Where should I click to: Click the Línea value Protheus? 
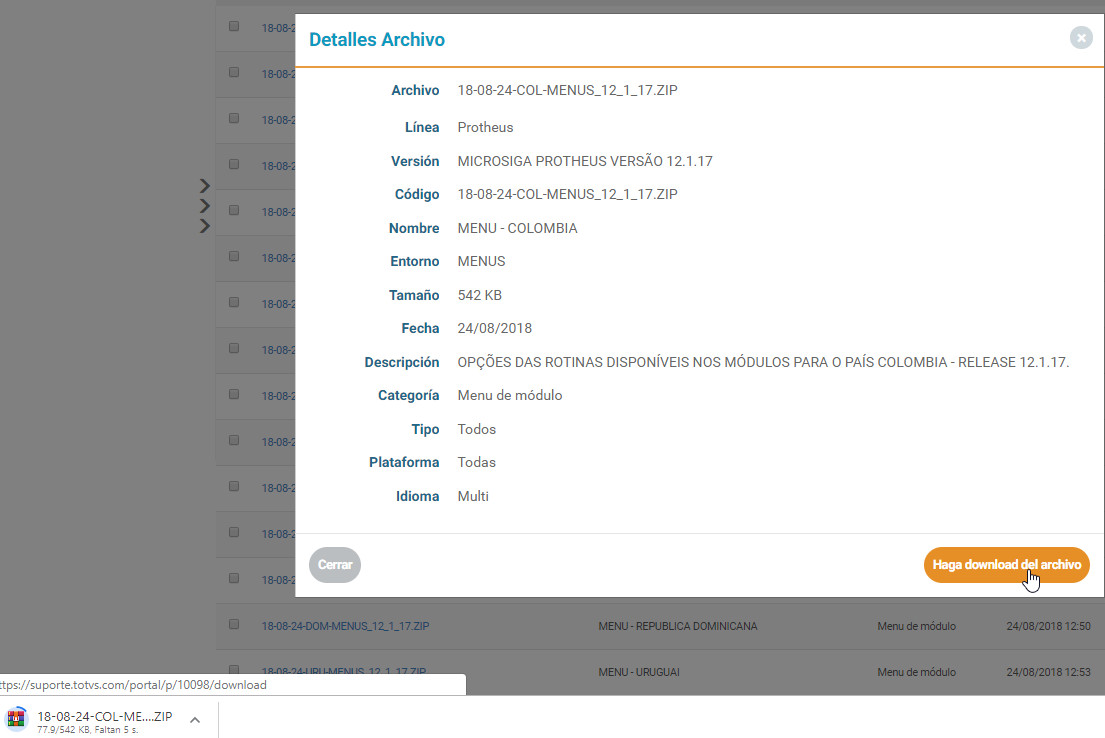tap(486, 128)
